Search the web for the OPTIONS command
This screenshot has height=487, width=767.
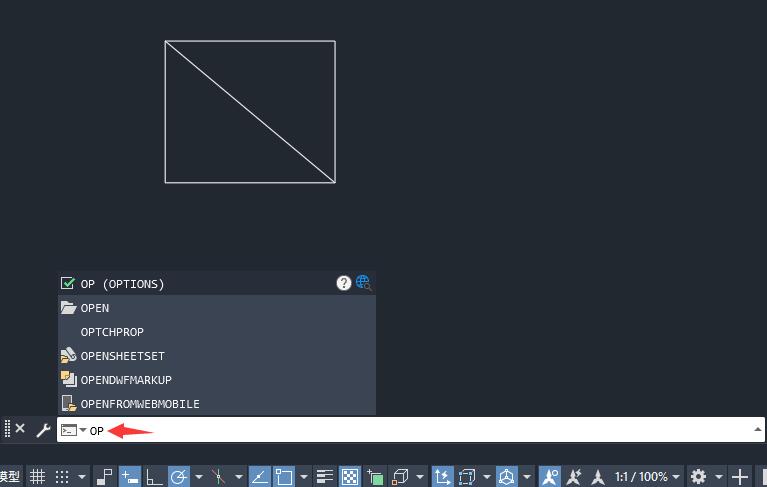pos(363,283)
